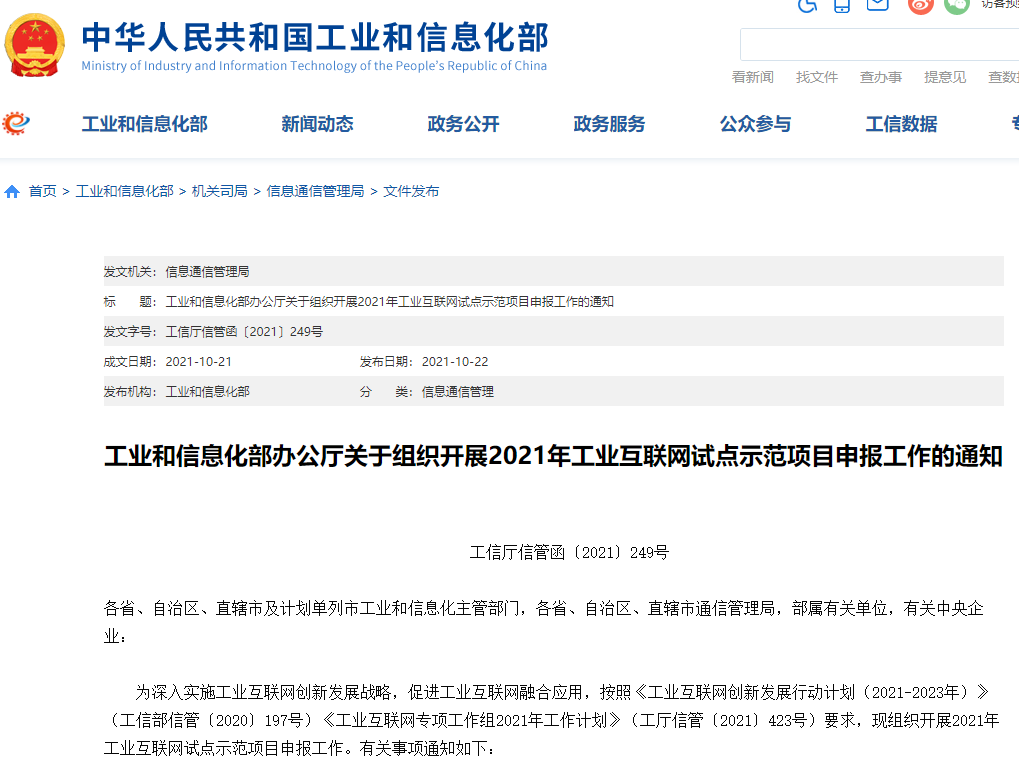Open 工业和信息化部 navigation menu
Screen dimensions: 1019x781
click(144, 124)
